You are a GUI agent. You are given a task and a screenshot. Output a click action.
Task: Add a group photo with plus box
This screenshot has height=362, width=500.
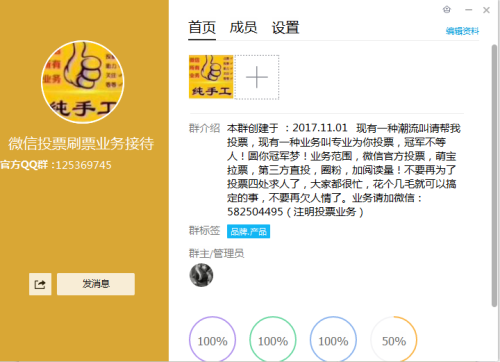click(257, 77)
